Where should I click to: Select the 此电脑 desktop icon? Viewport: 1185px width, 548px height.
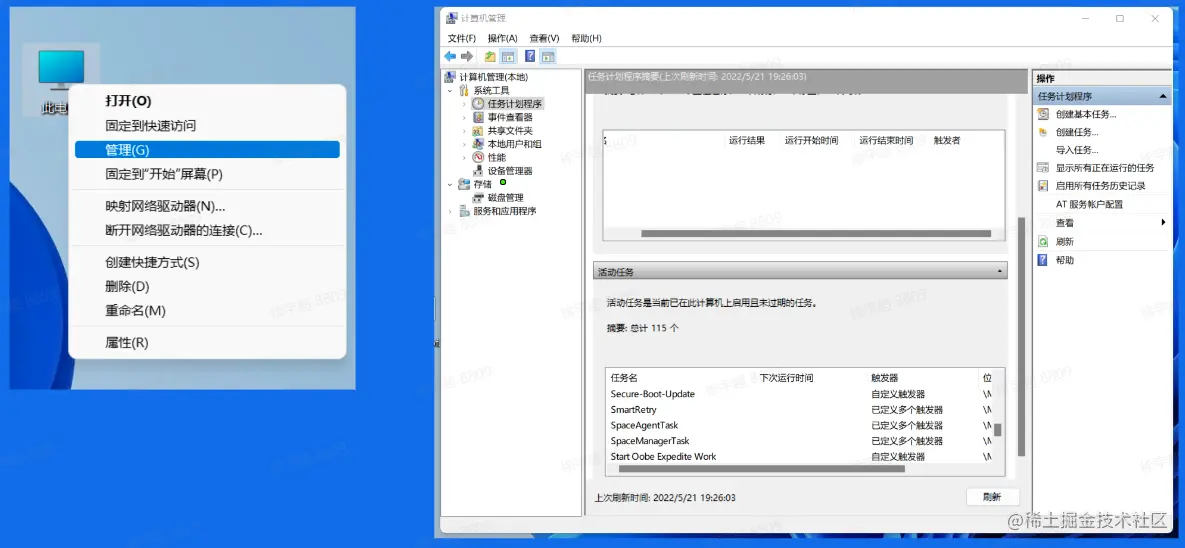[x=60, y=79]
